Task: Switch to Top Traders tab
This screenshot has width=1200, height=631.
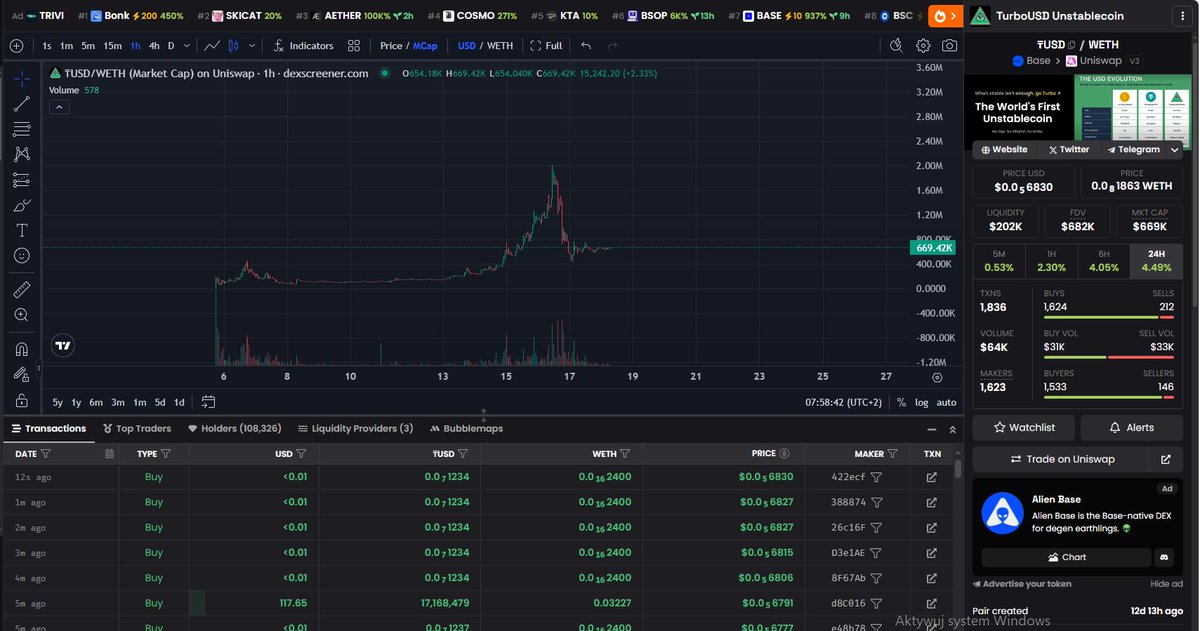Action: 137,428
